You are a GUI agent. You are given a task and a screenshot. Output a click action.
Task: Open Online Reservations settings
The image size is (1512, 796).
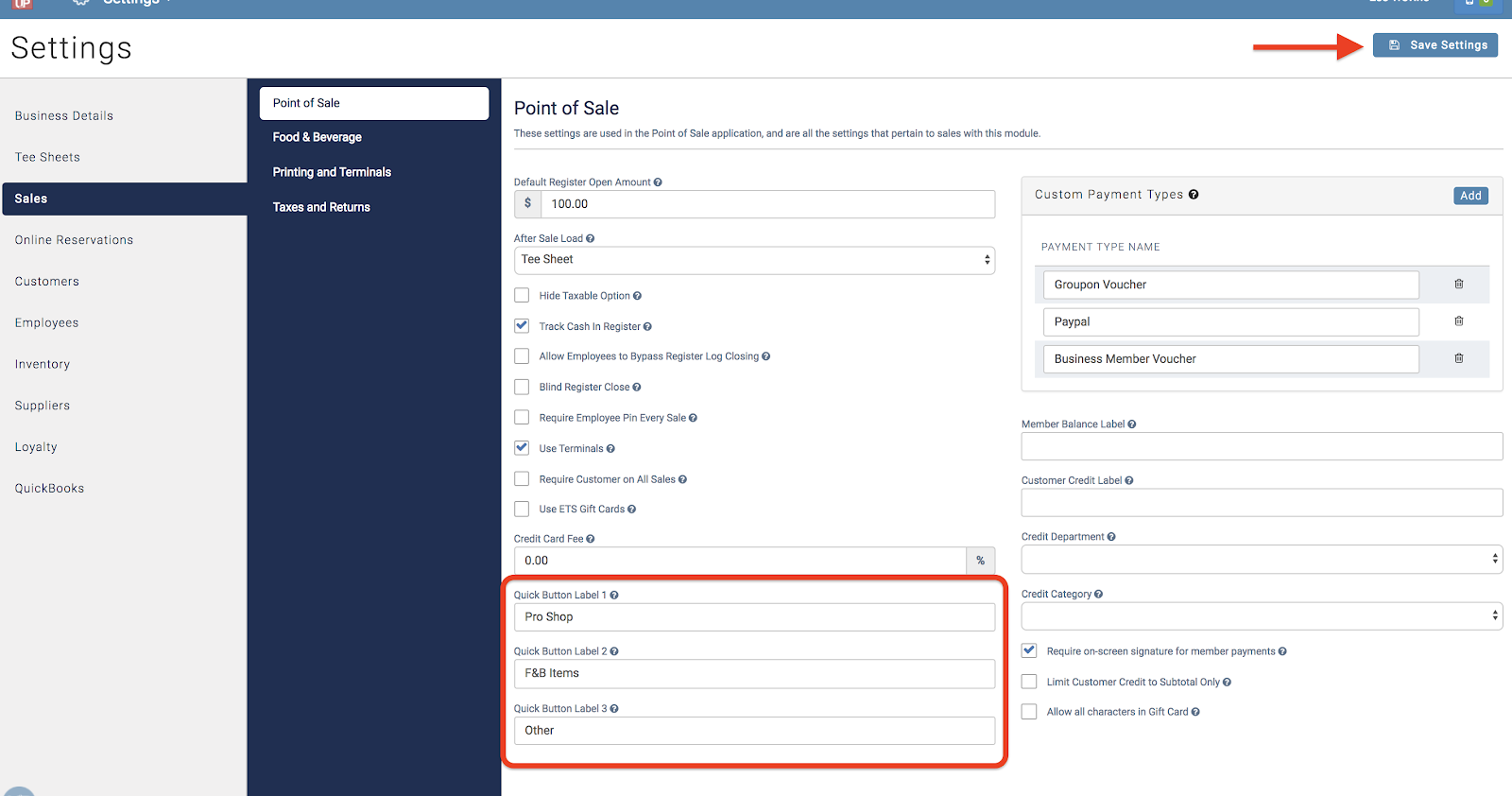74,240
